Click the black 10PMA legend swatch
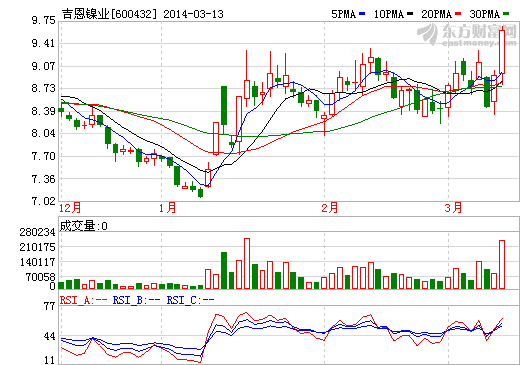The image size is (520, 365). 410,14
